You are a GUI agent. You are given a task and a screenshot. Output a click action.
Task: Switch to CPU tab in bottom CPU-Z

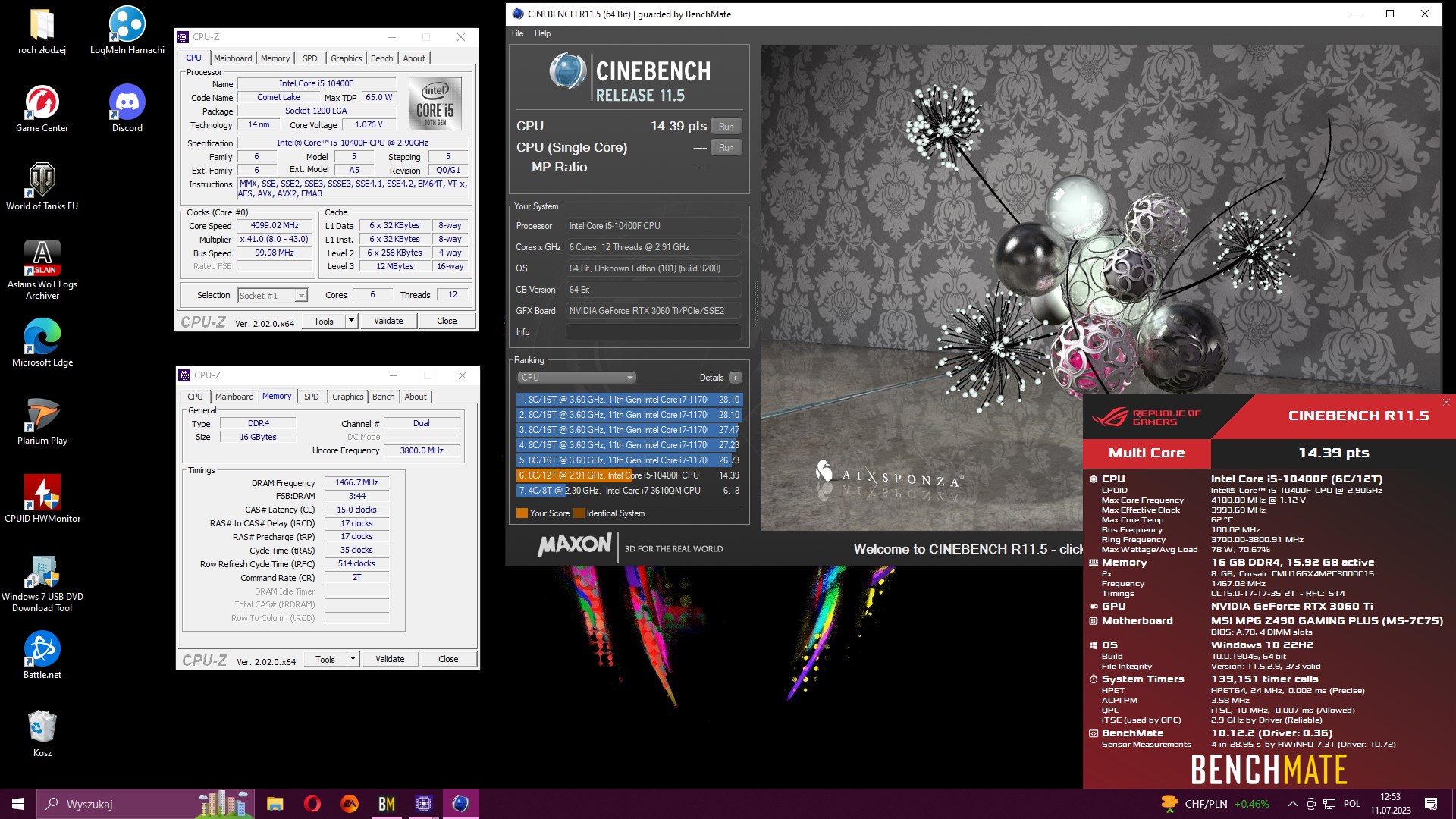point(195,397)
